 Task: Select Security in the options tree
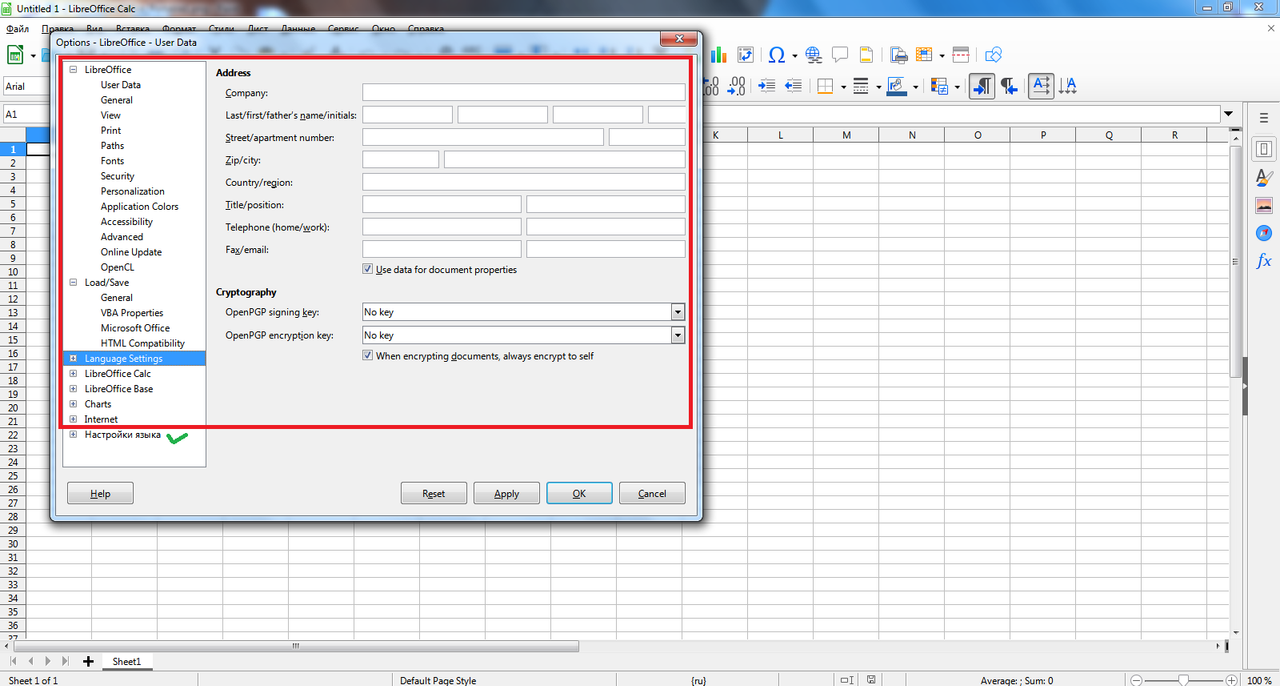pyautogui.click(x=117, y=176)
